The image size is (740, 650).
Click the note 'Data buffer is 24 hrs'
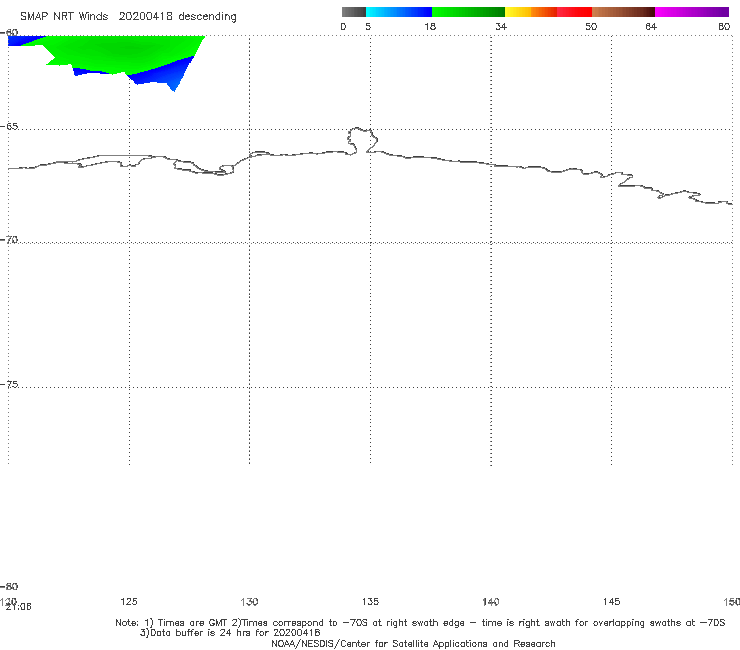pos(202,633)
